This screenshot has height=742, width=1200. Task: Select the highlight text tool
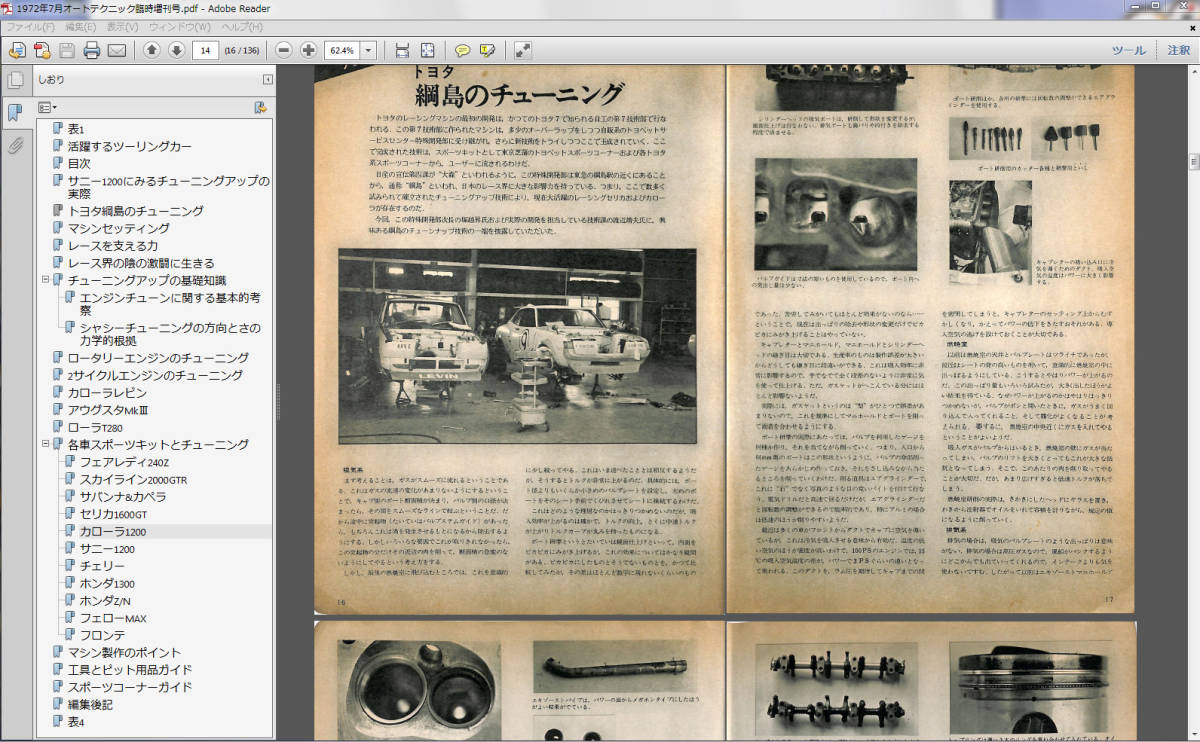(487, 50)
